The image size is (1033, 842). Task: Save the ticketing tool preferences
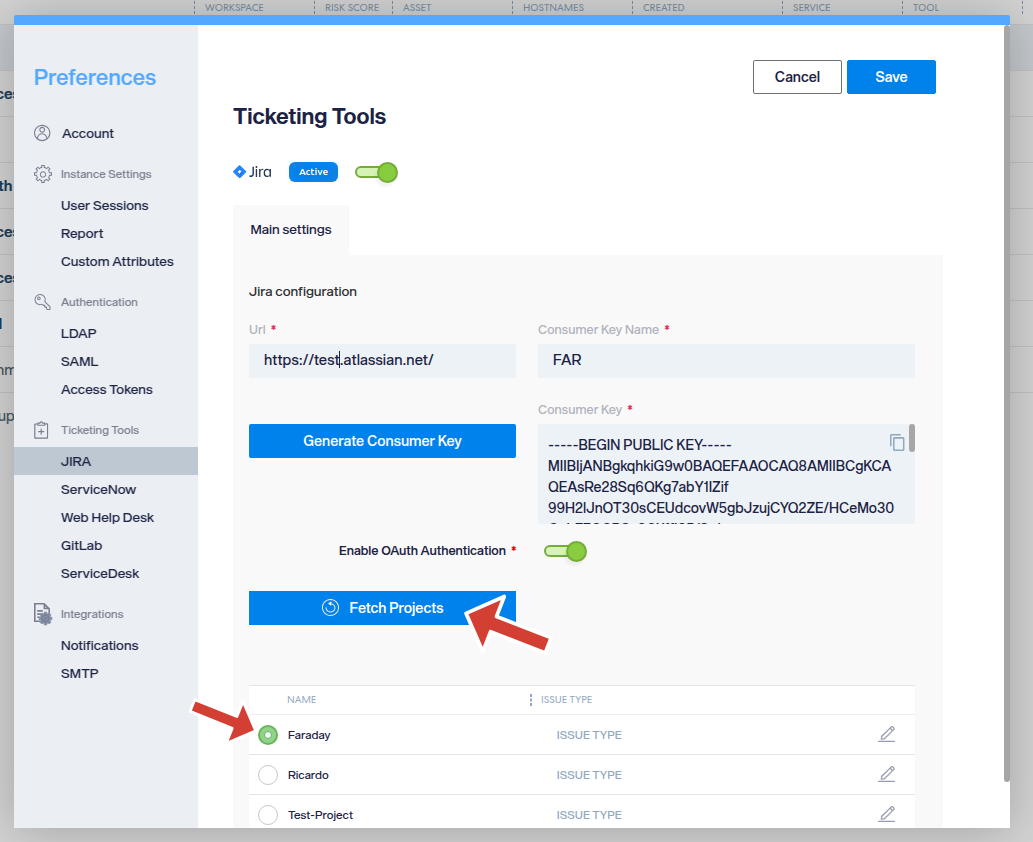(x=891, y=77)
